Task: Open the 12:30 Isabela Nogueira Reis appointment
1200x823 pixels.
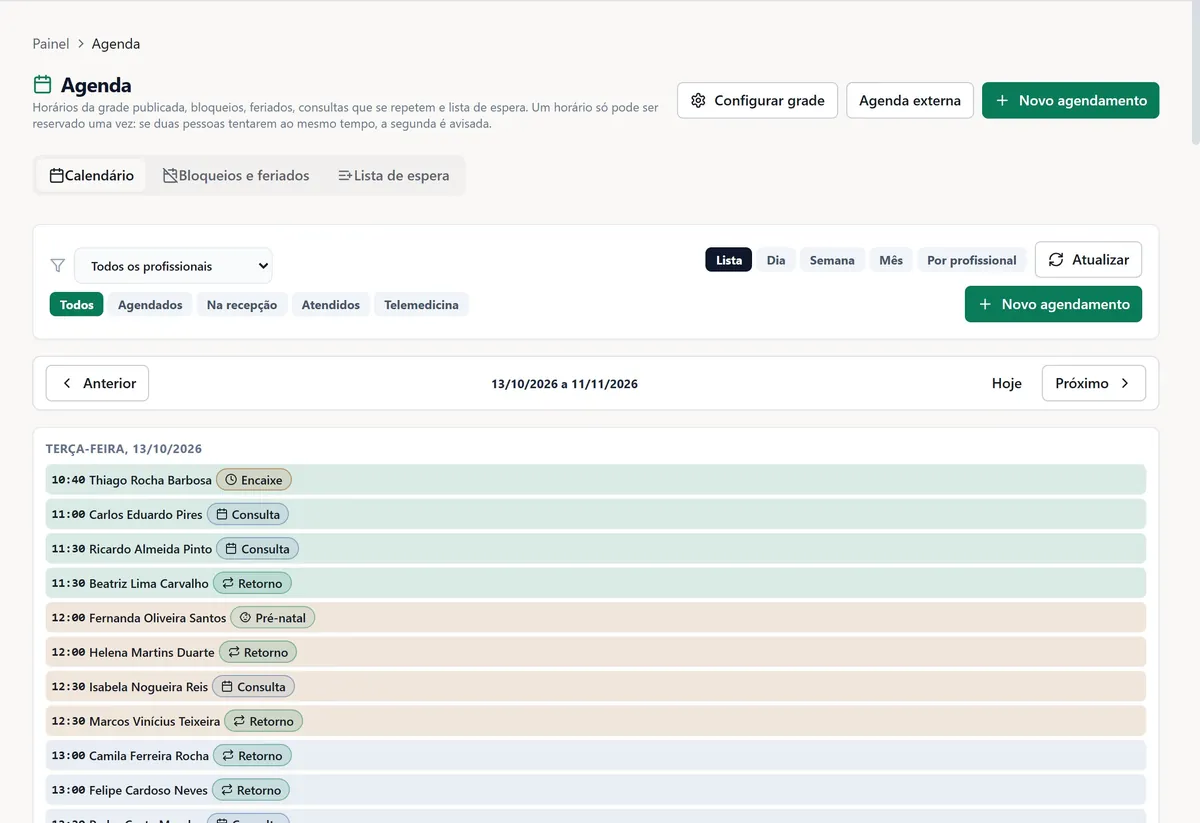Action: tap(596, 687)
